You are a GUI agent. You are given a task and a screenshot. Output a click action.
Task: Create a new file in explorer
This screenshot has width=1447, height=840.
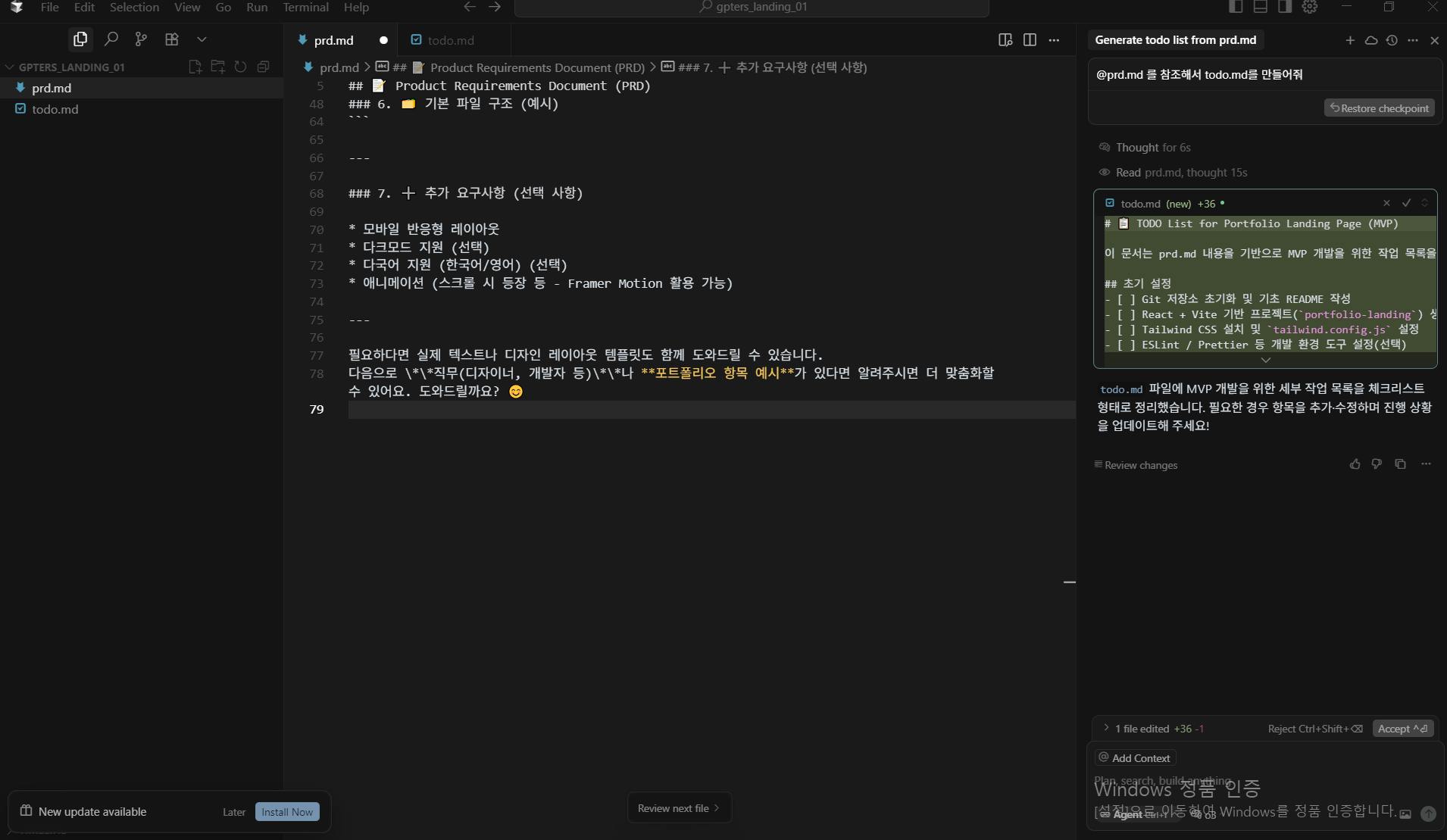click(x=195, y=67)
